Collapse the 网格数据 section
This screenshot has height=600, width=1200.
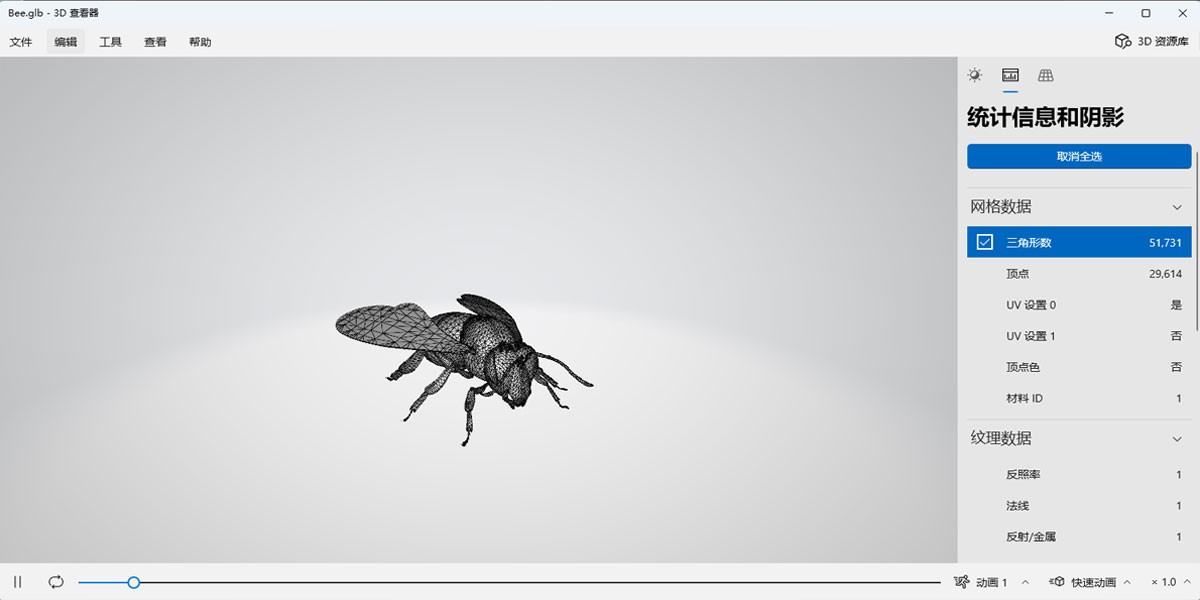click(x=1177, y=207)
